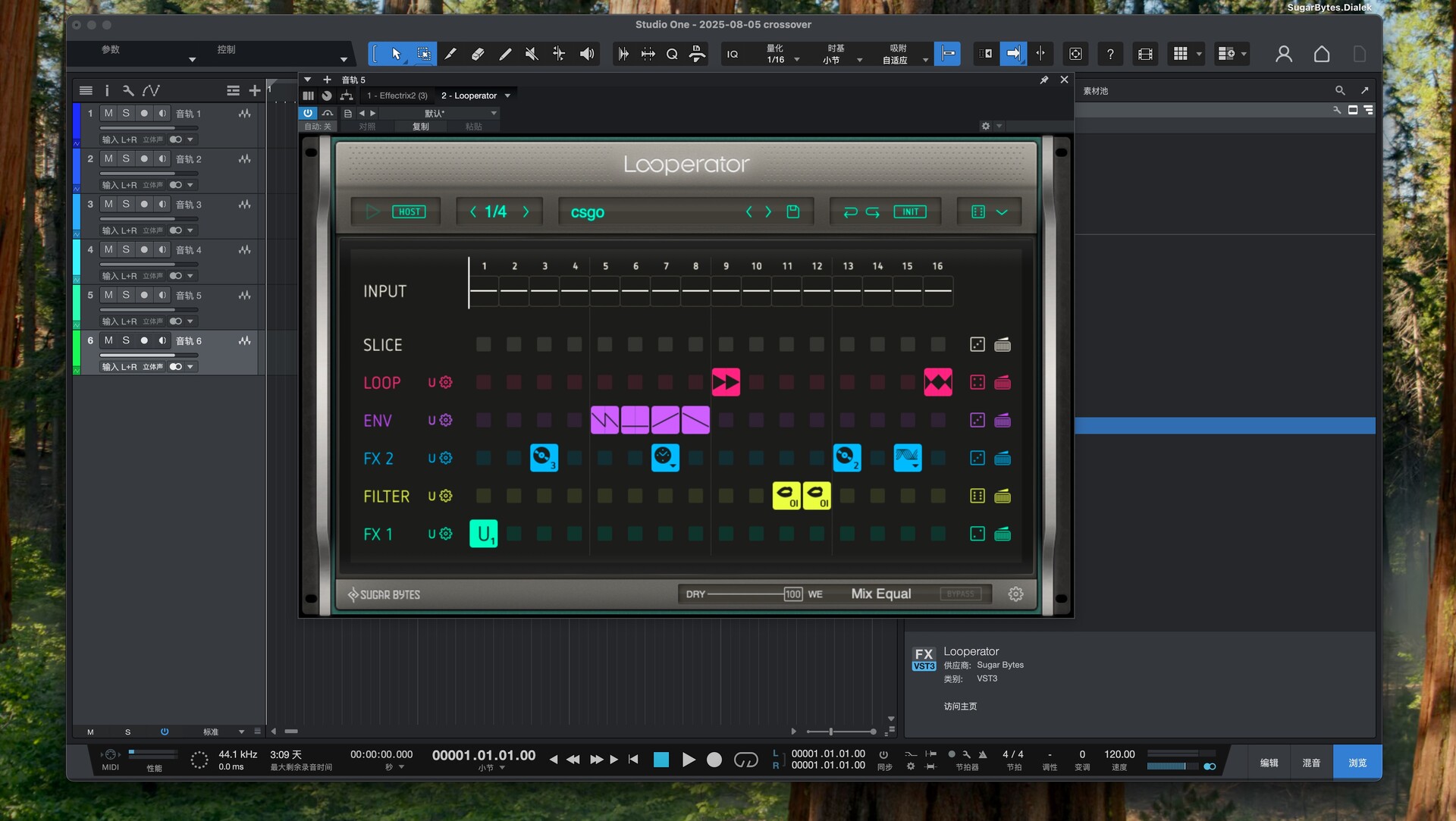Select the Range tool in toolbar
The width and height of the screenshot is (1456, 821).
point(423,54)
